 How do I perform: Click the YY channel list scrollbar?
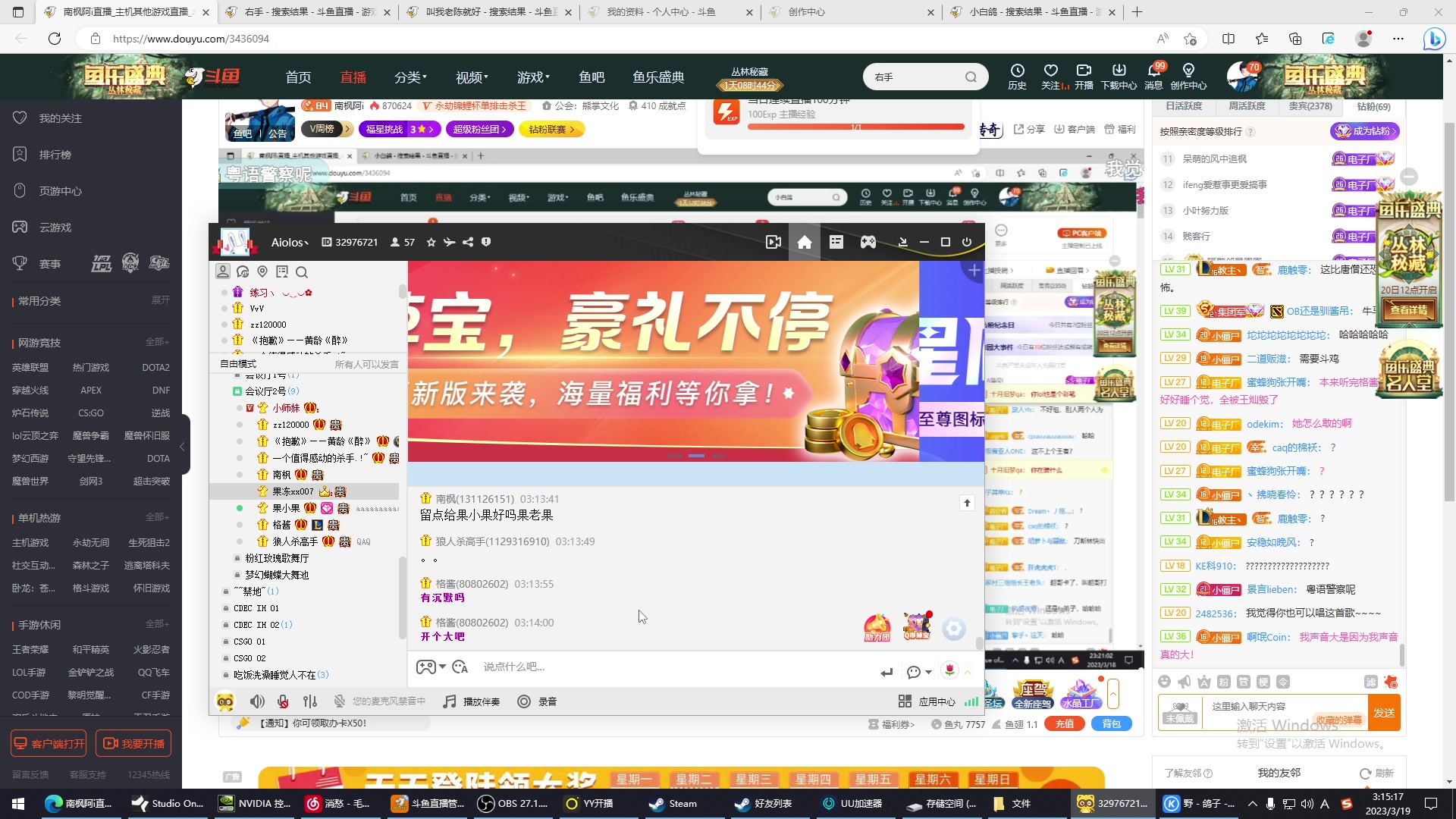point(402,598)
